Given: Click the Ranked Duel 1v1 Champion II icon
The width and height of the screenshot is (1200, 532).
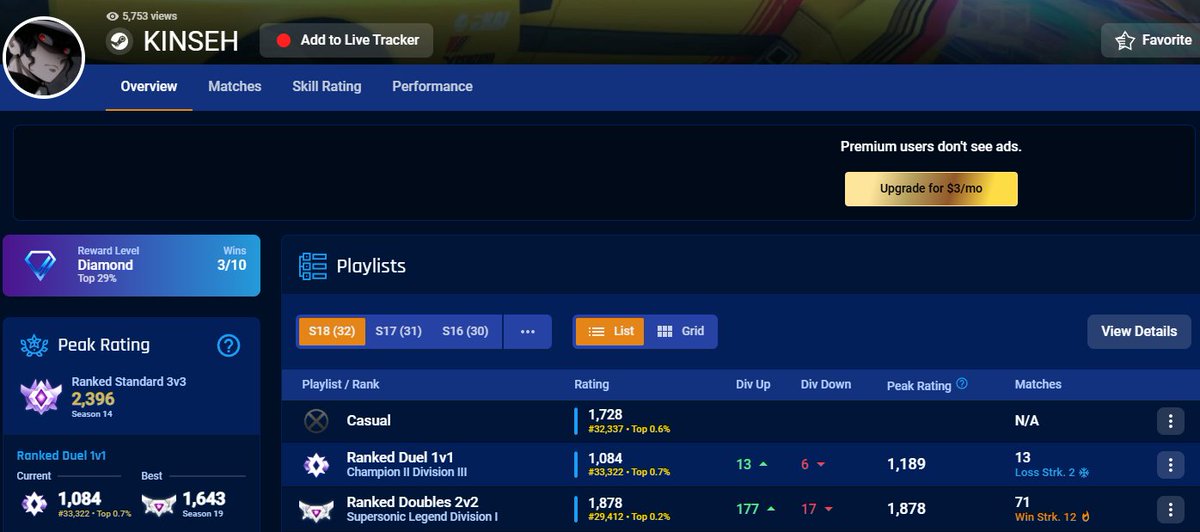Looking at the screenshot, I should point(316,464).
